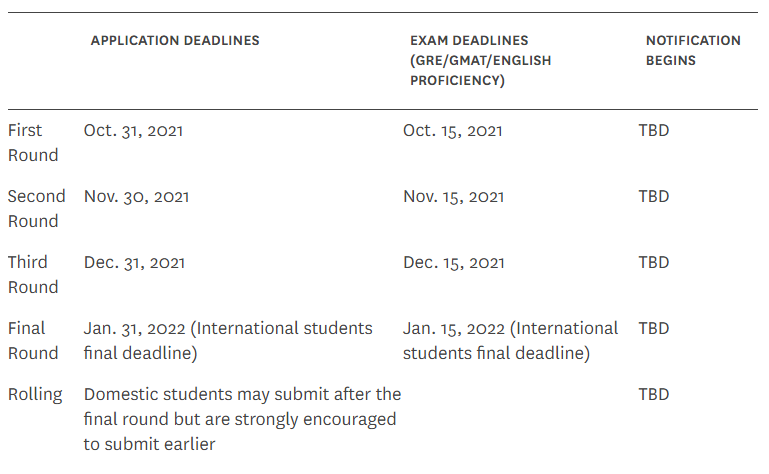Click the Oct. 31, 2021 application deadline
769x474 pixels.
[x=133, y=131]
